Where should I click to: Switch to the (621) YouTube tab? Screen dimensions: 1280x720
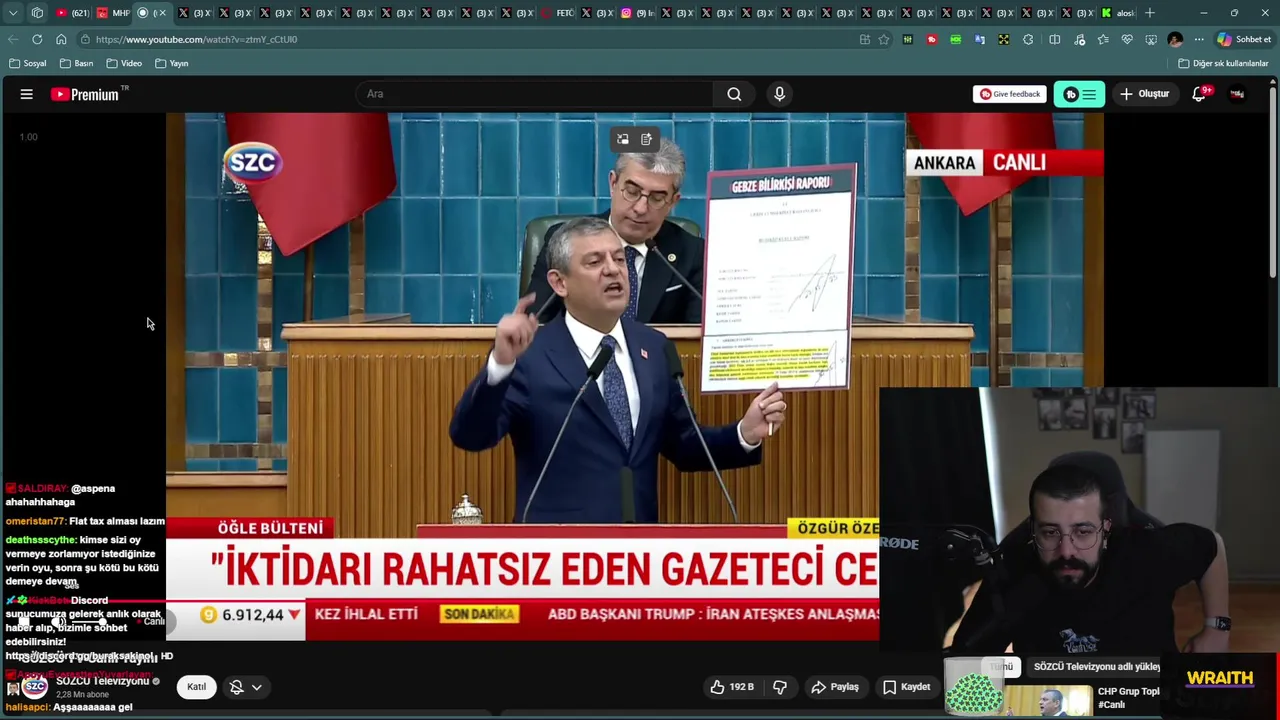(x=73, y=13)
